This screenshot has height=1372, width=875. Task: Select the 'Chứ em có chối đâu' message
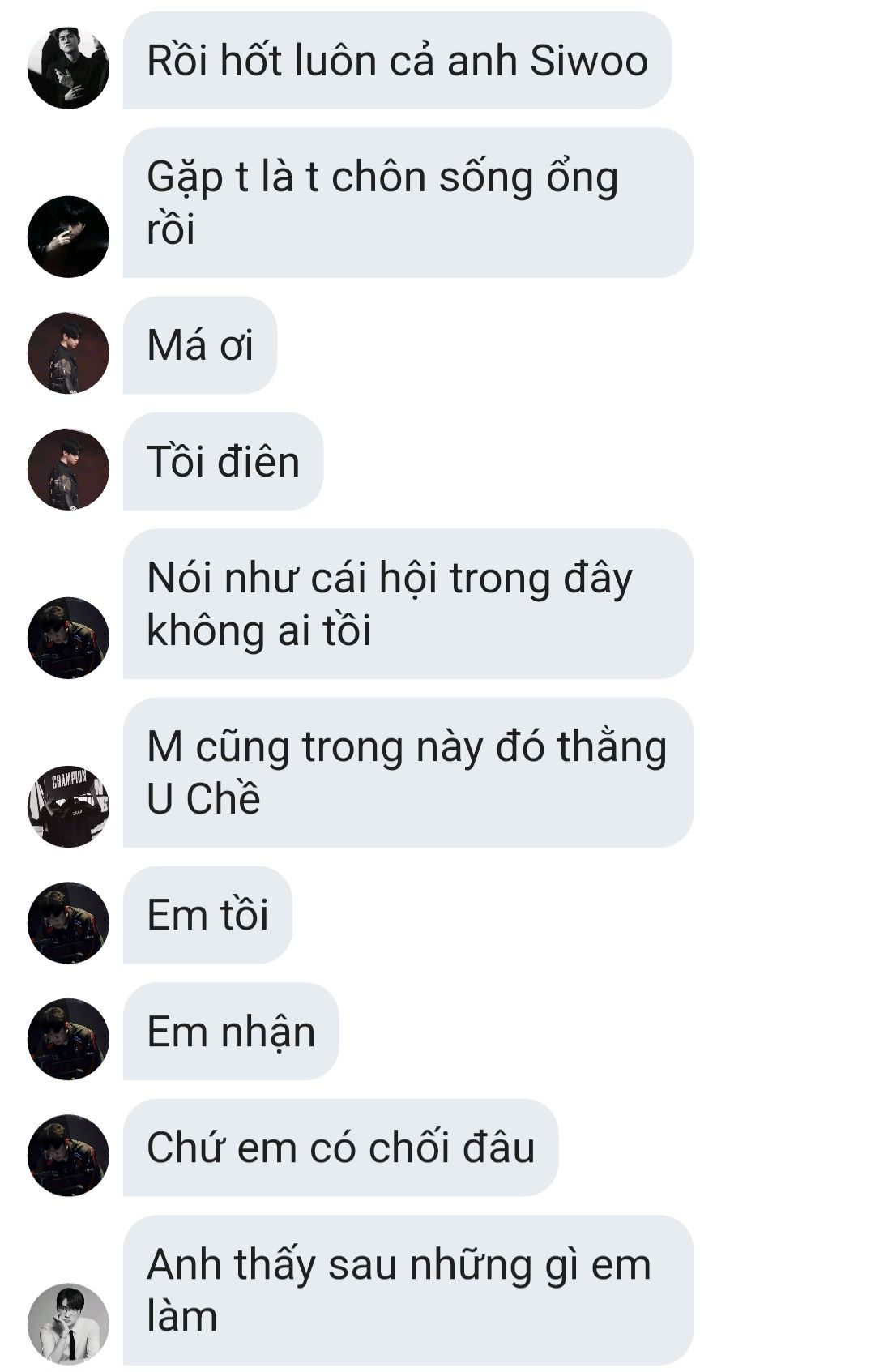pyautogui.click(x=341, y=1148)
